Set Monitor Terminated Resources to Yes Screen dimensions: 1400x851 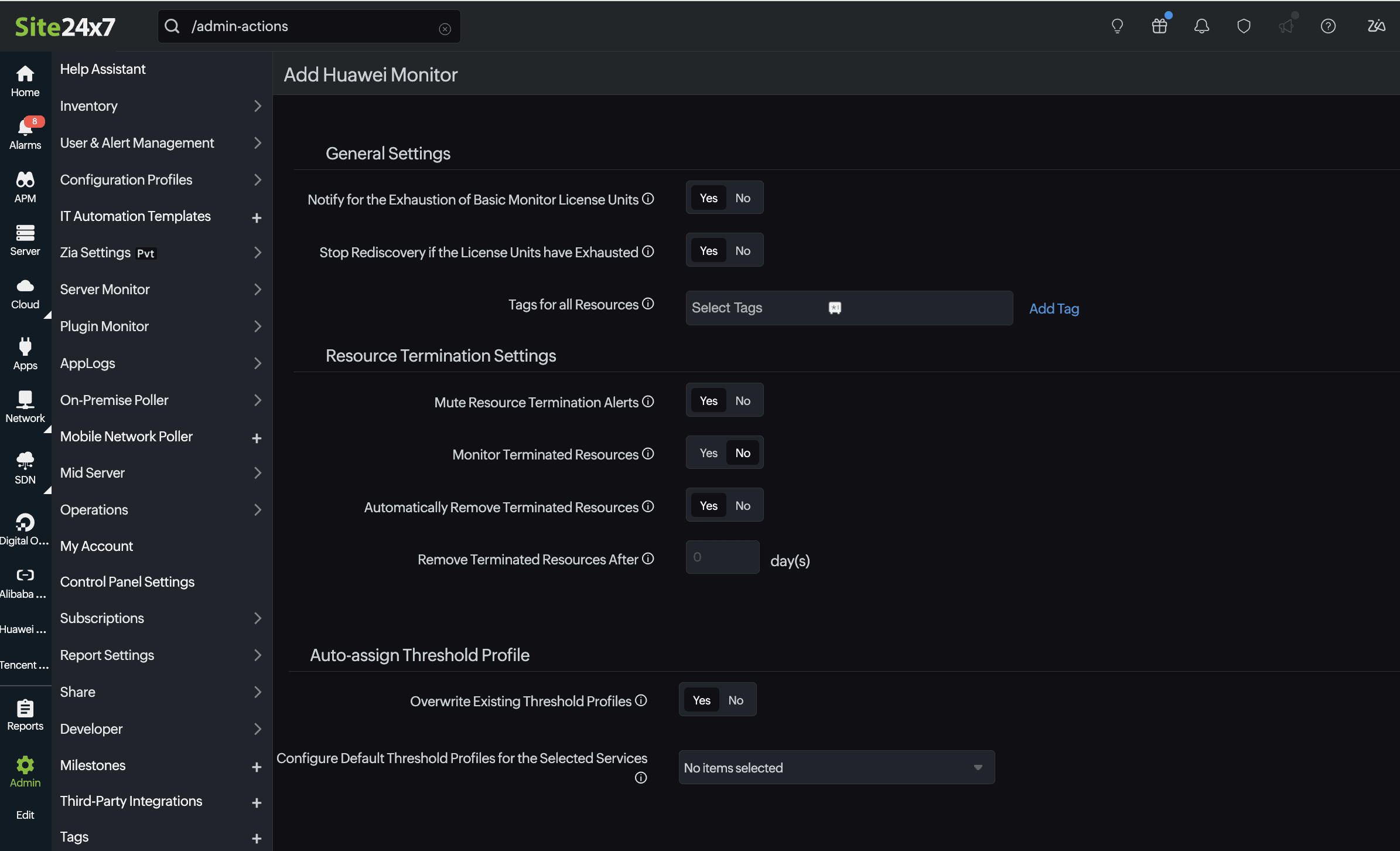tap(708, 452)
